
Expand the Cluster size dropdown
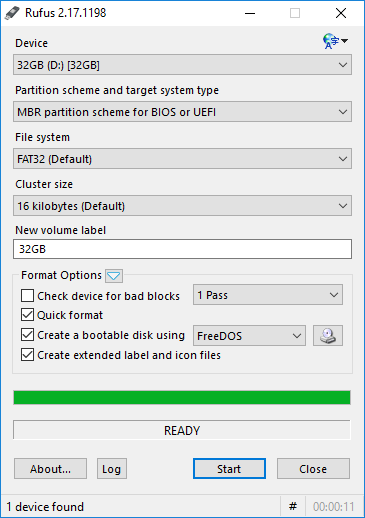pyautogui.click(x=182, y=206)
